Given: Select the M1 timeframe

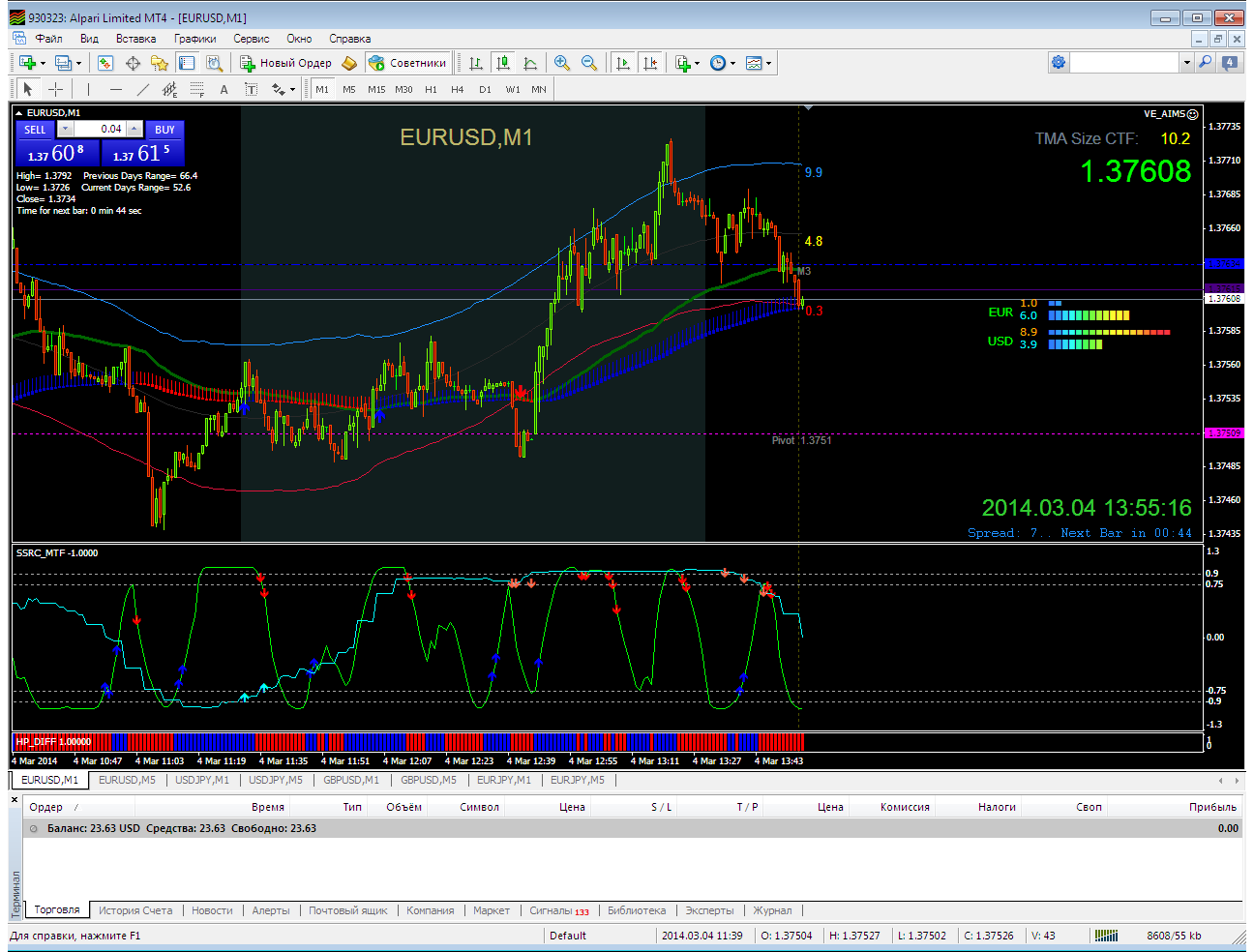Looking at the screenshot, I should [x=322, y=89].
